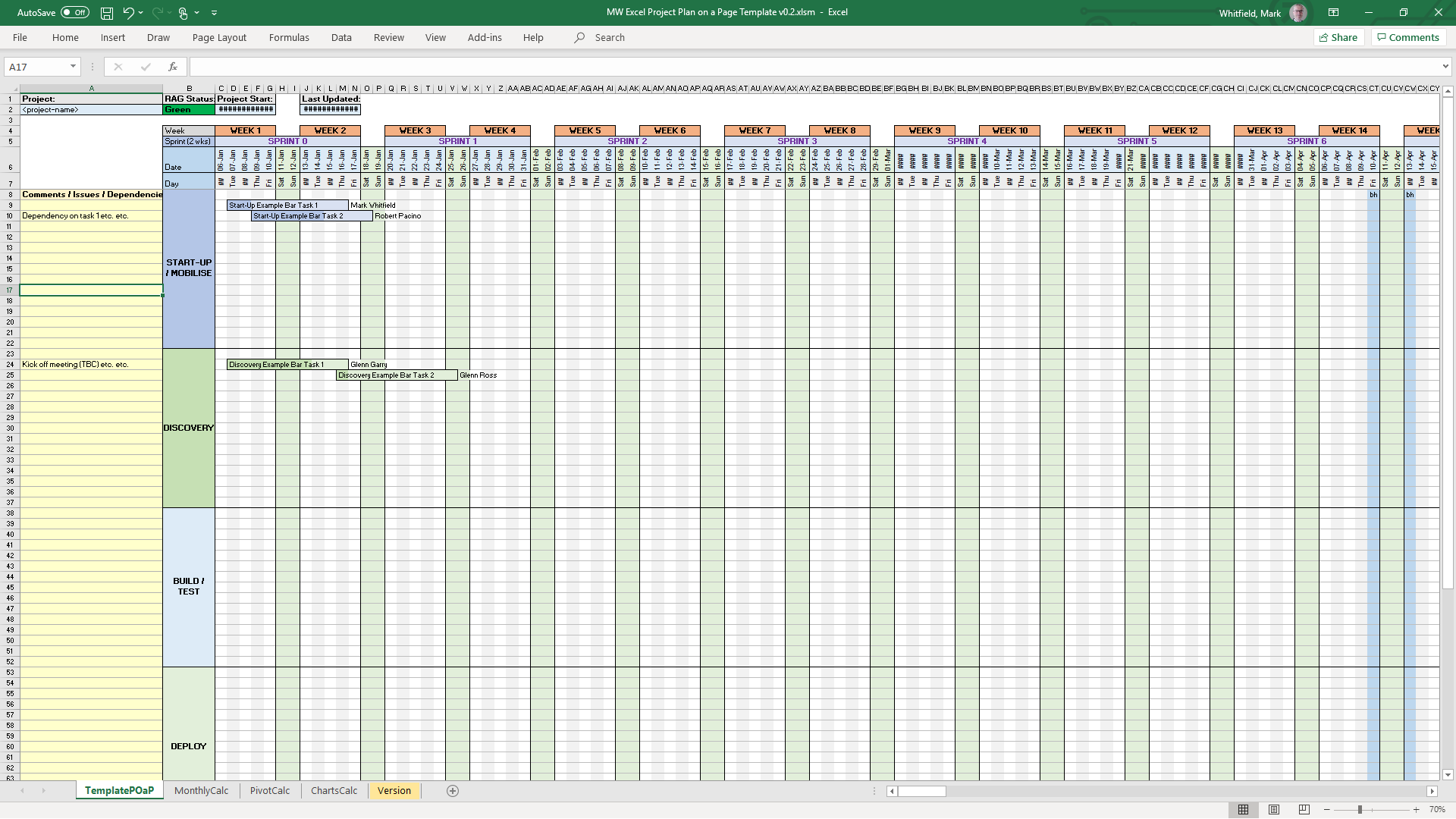
Task: Click the Ribbon Display Options icon
Action: [x=1334, y=12]
